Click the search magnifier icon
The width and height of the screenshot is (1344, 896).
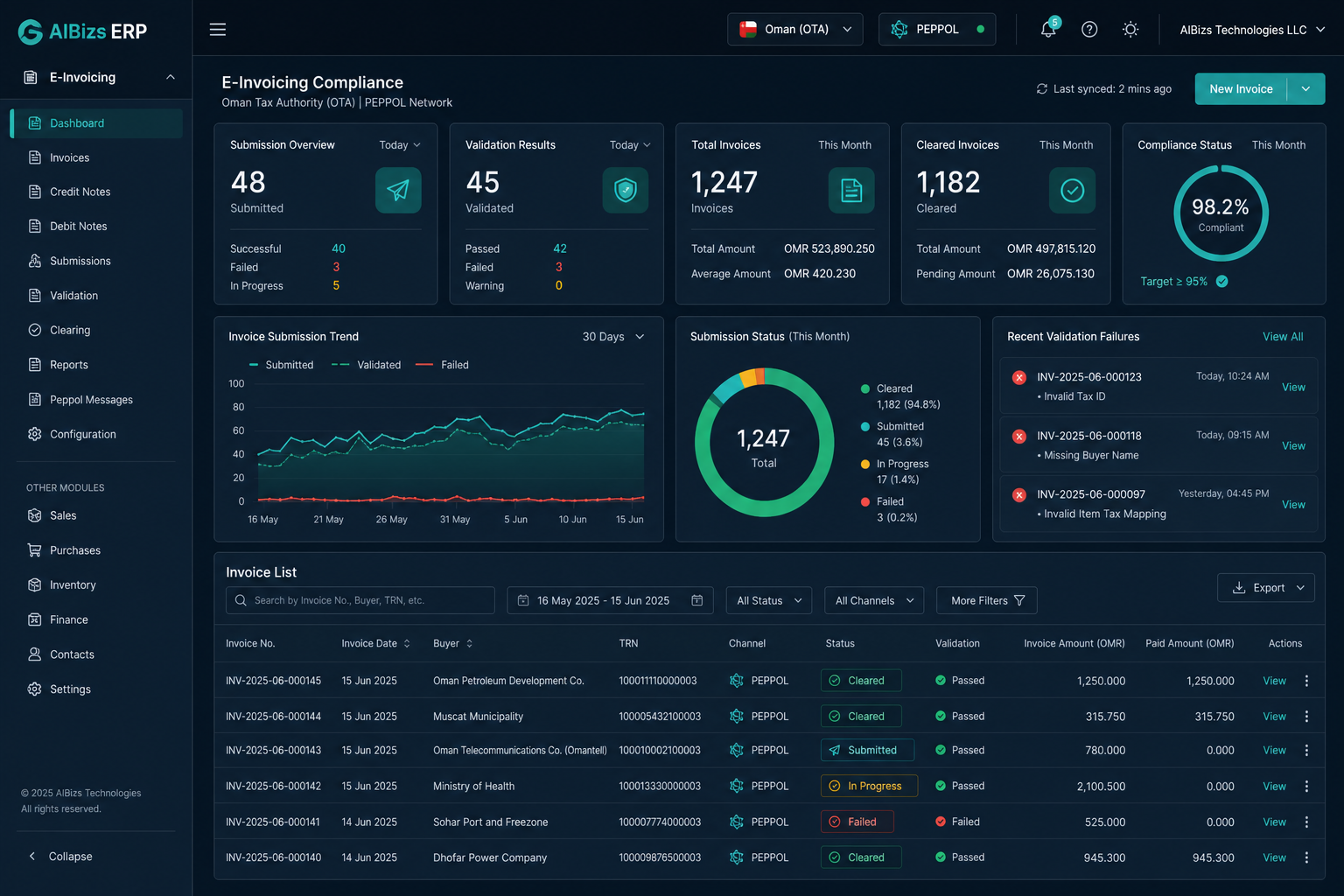pos(241,600)
